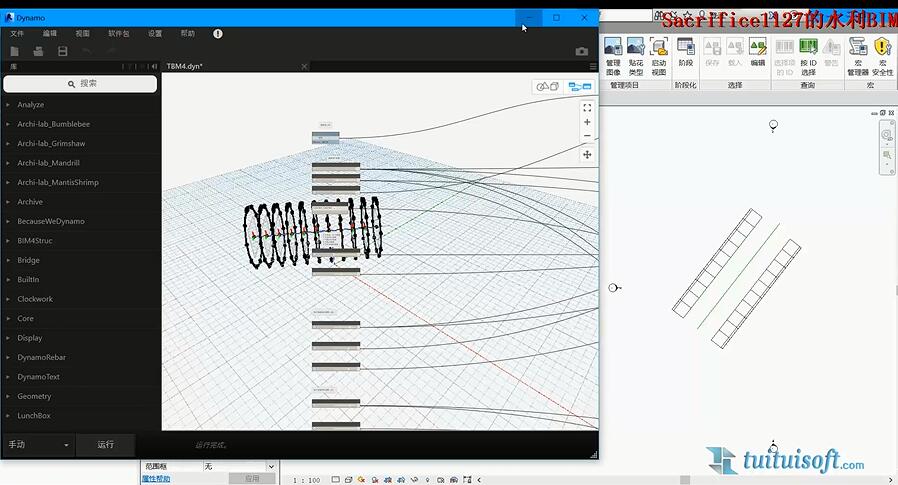The height and width of the screenshot is (485, 898).
Task: Click the library search field
Action: click(x=80, y=84)
